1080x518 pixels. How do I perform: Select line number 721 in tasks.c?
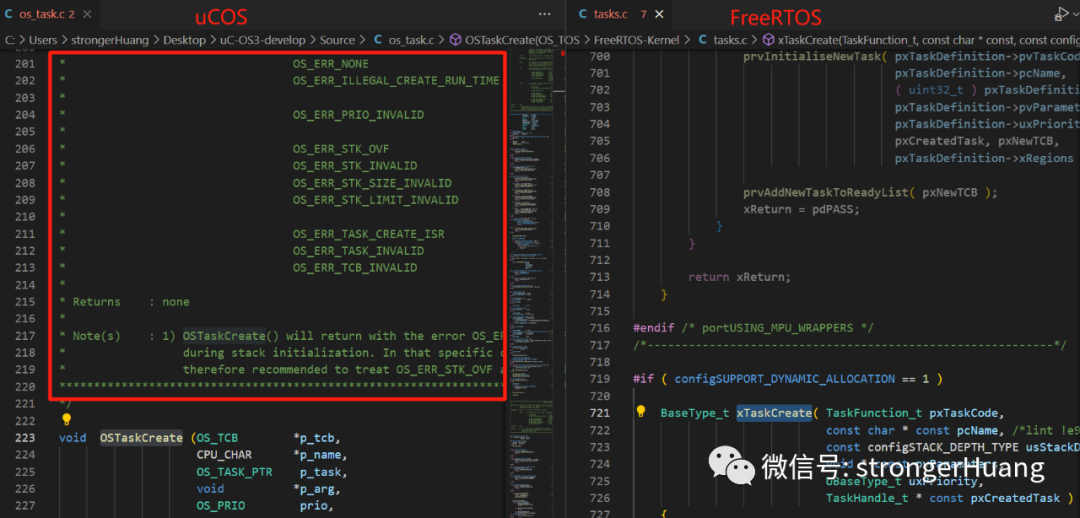(601, 413)
